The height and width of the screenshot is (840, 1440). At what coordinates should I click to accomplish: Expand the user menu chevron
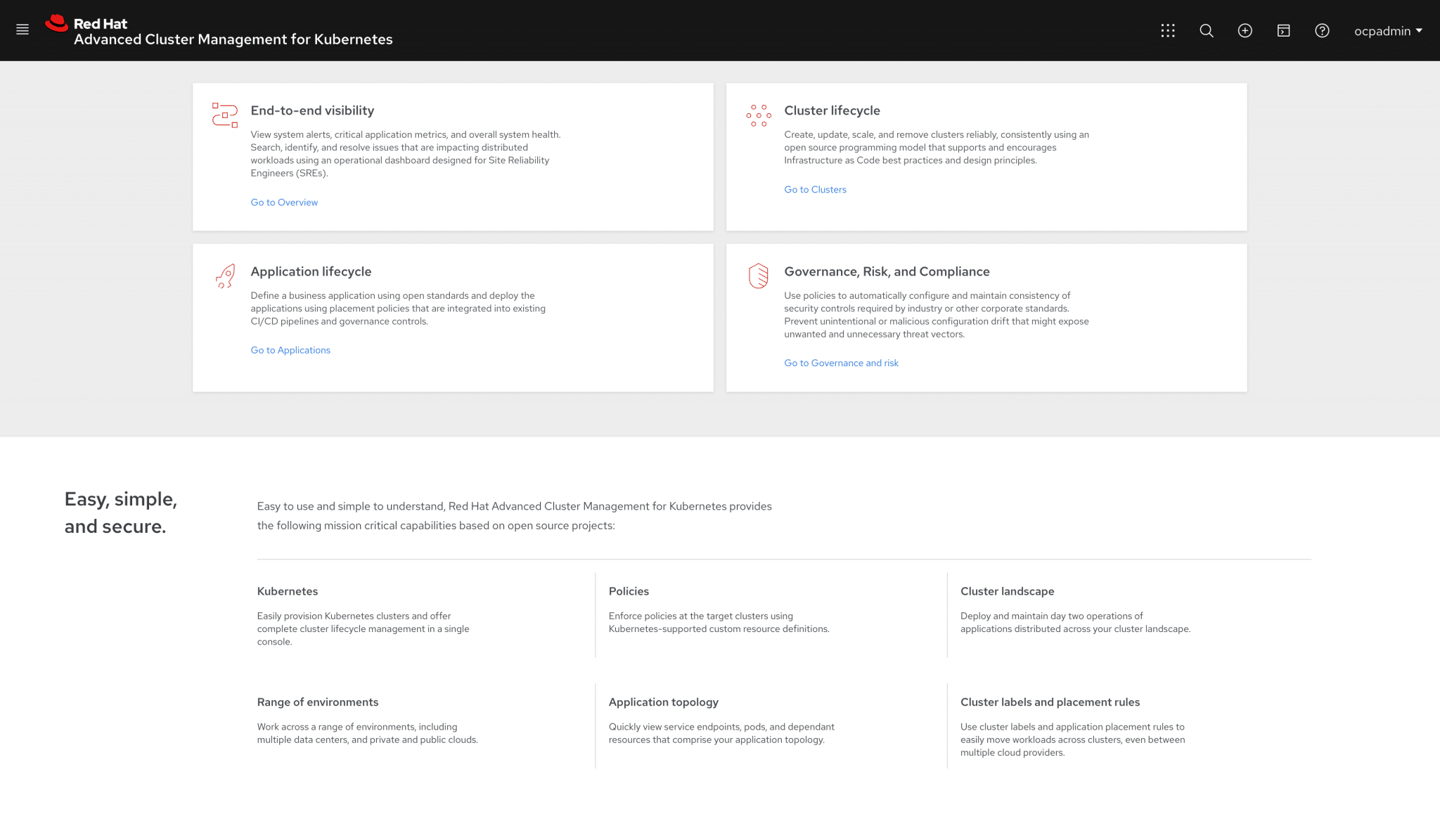1418,31
